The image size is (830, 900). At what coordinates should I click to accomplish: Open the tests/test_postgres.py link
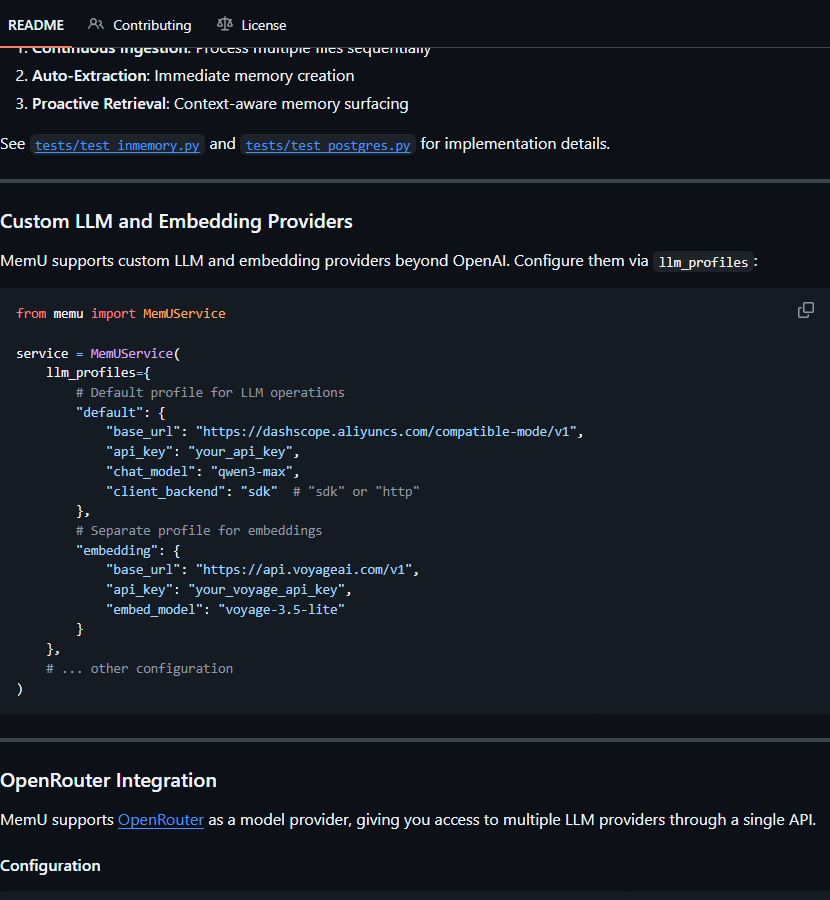[x=328, y=145]
